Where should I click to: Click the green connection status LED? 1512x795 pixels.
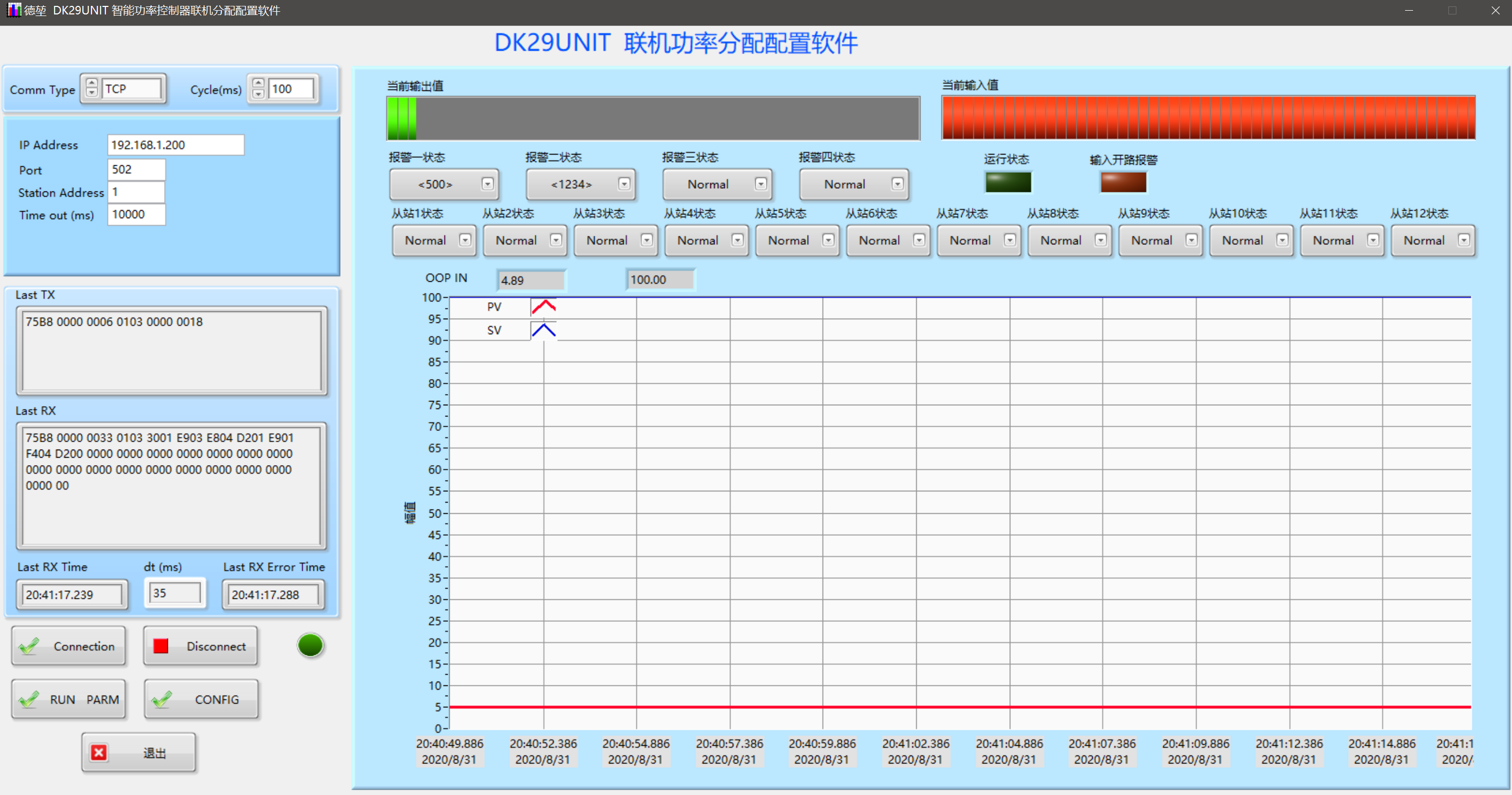click(x=310, y=645)
